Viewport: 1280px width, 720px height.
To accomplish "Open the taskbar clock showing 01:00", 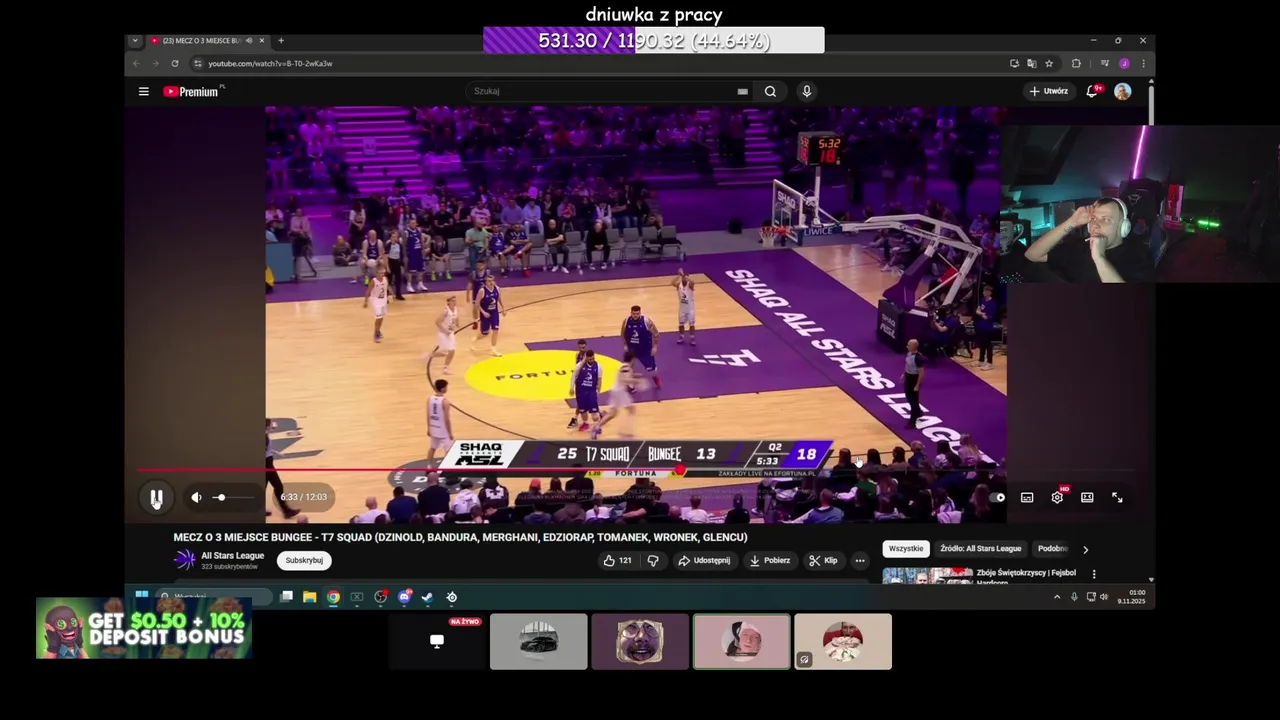I will (1137, 597).
